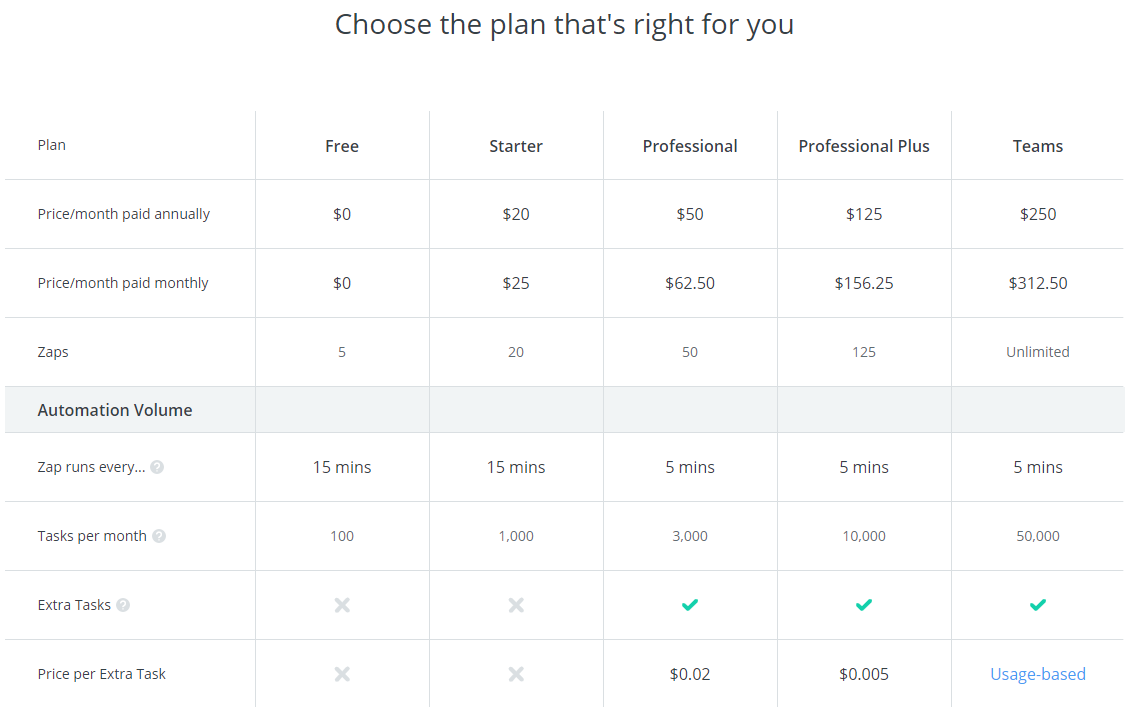Click the Extra Tasks checkmark under Professional Plus
1134x707 pixels.
[x=864, y=604]
